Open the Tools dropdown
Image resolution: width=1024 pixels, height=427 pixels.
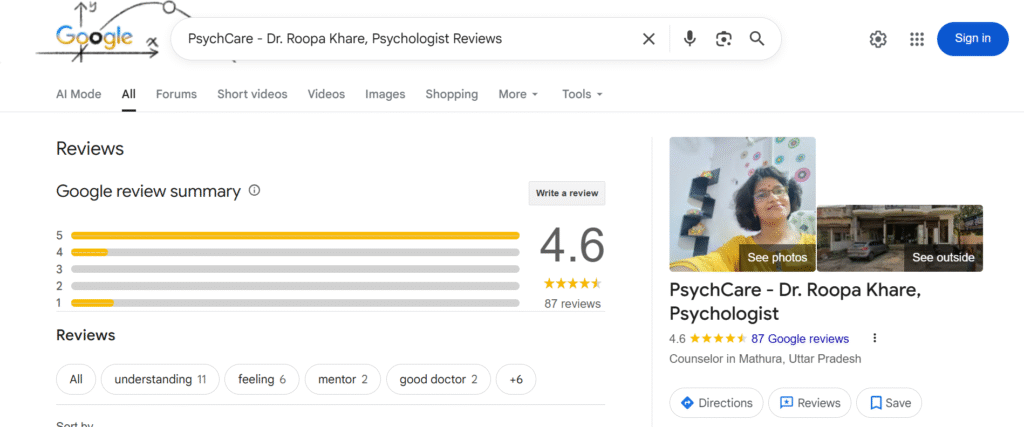582,94
